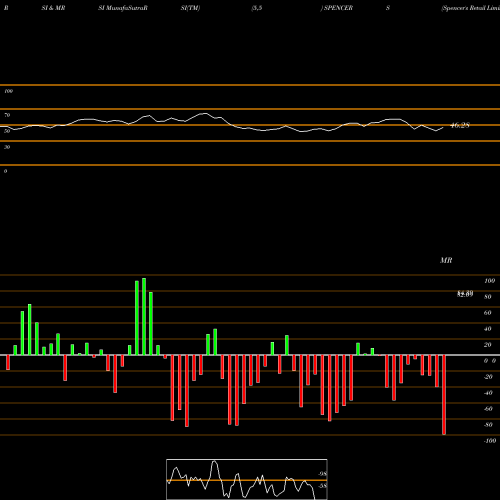Click the -98 label in mini chart
Viewport: 500px width, 500px height.
pyautogui.click(x=322, y=474)
